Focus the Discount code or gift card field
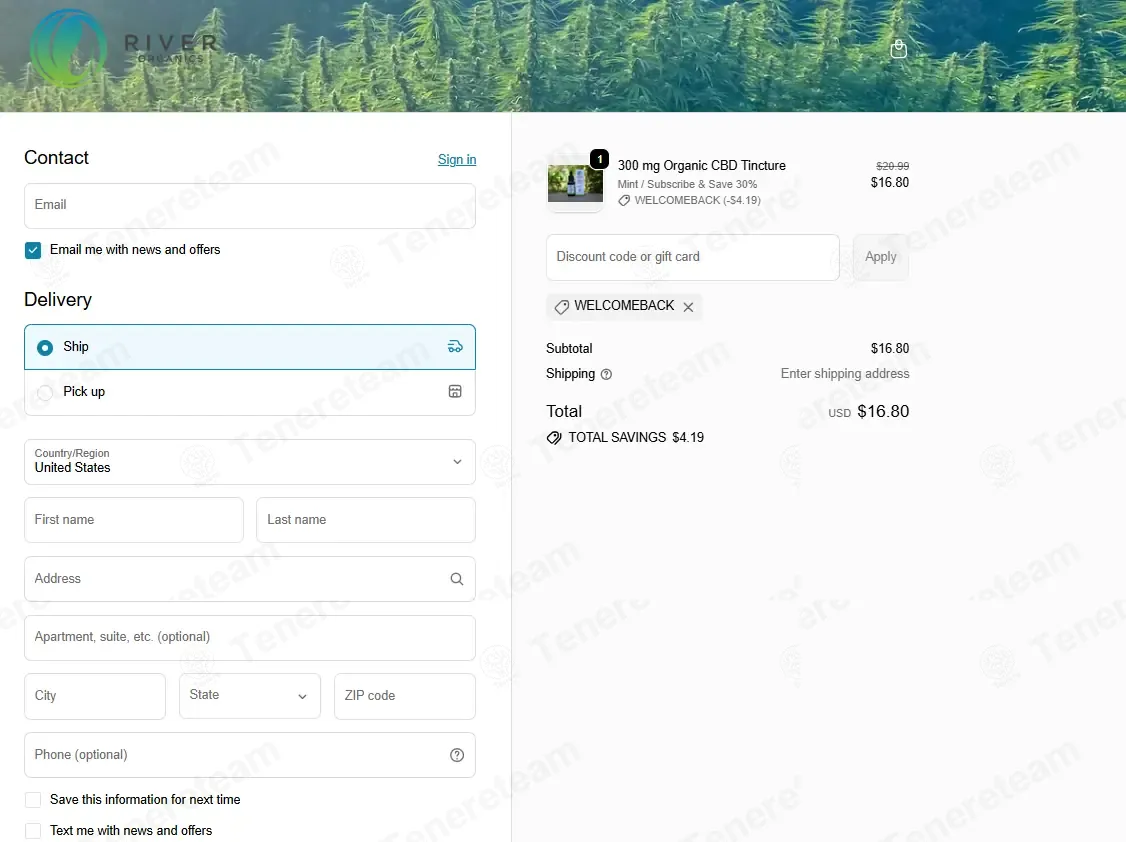The width and height of the screenshot is (1126, 842). tap(693, 257)
